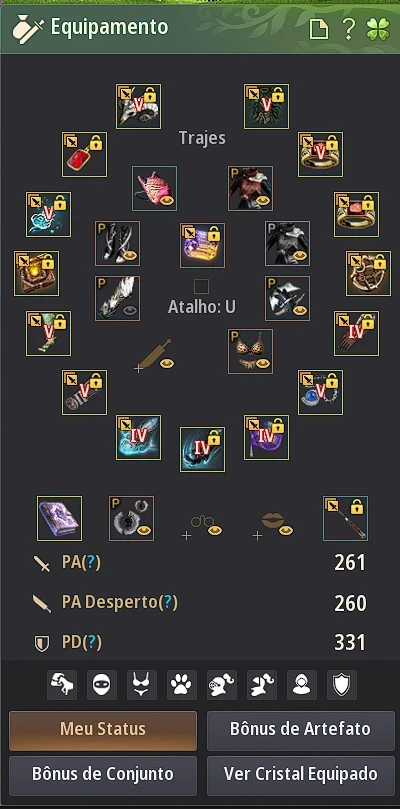Open Bônus de Artefato
This screenshot has height=809, width=400.
(x=300, y=730)
